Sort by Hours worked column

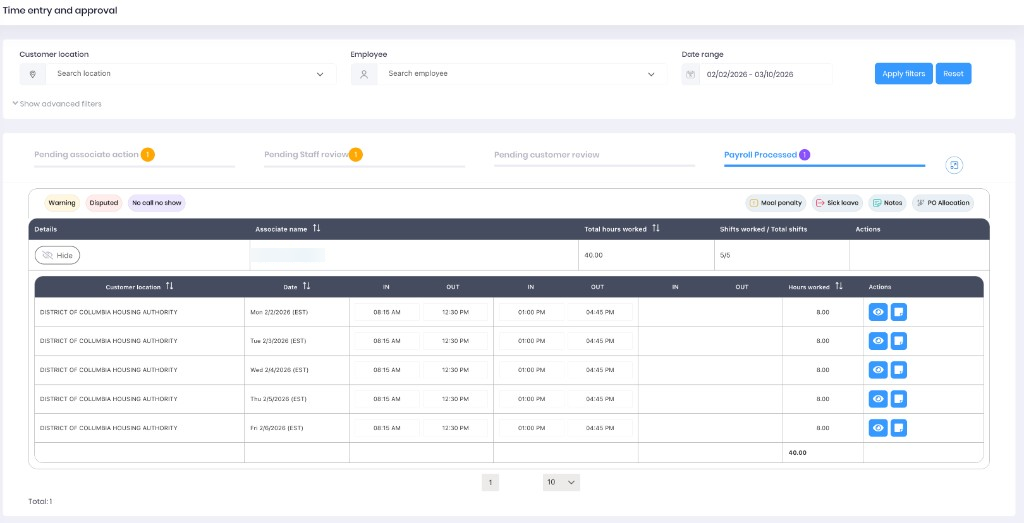pos(839,286)
